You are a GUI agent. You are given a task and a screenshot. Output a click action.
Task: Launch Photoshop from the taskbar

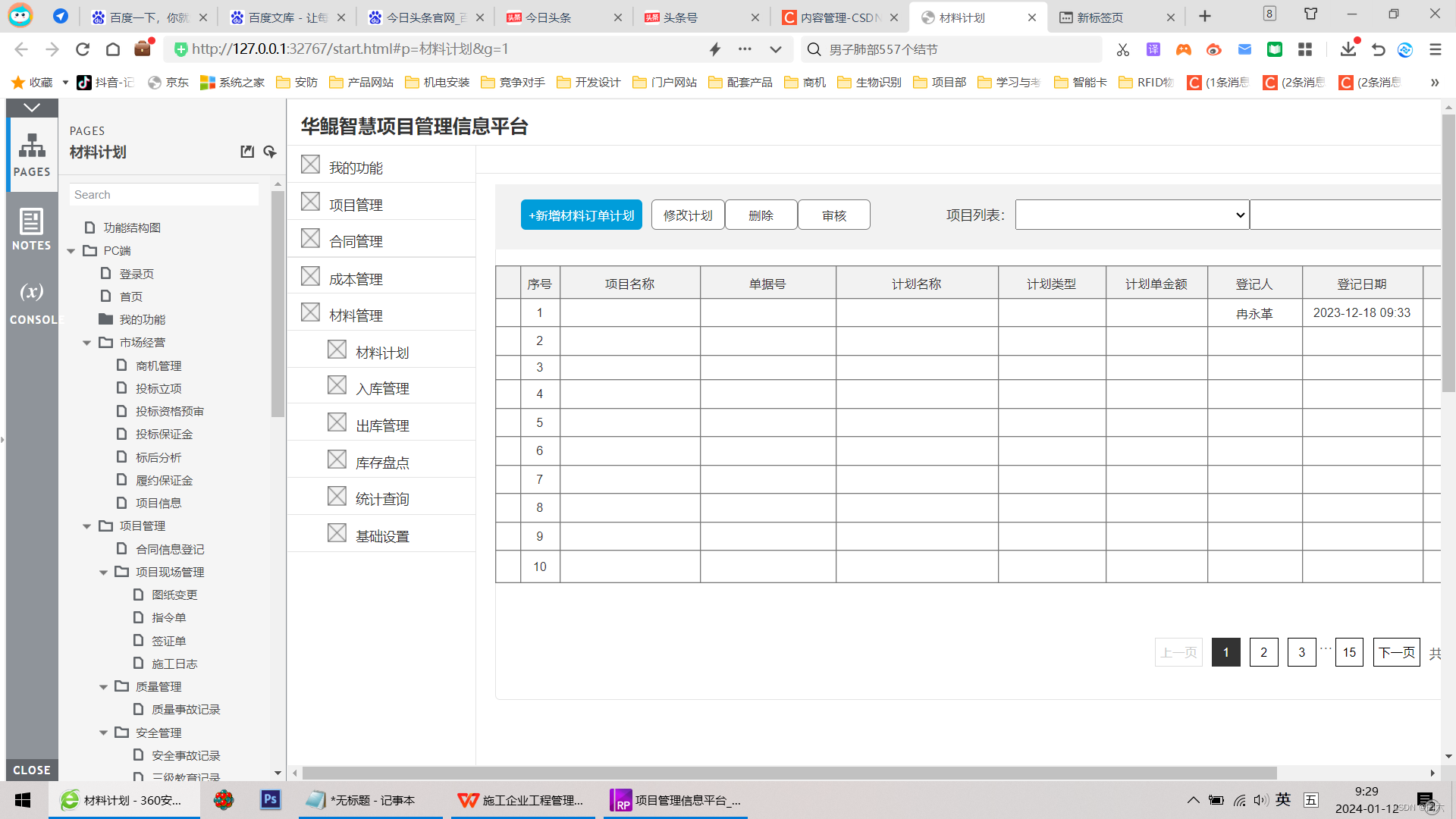click(270, 799)
